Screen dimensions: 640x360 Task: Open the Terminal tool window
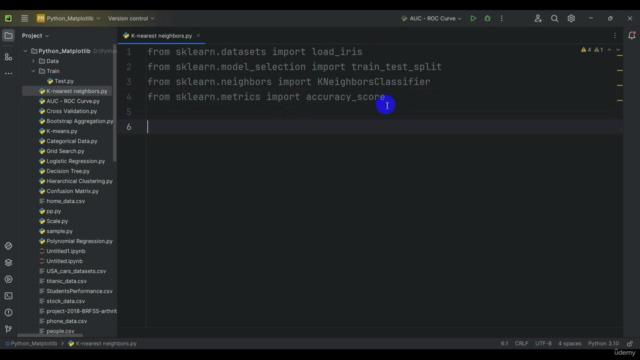point(8,296)
